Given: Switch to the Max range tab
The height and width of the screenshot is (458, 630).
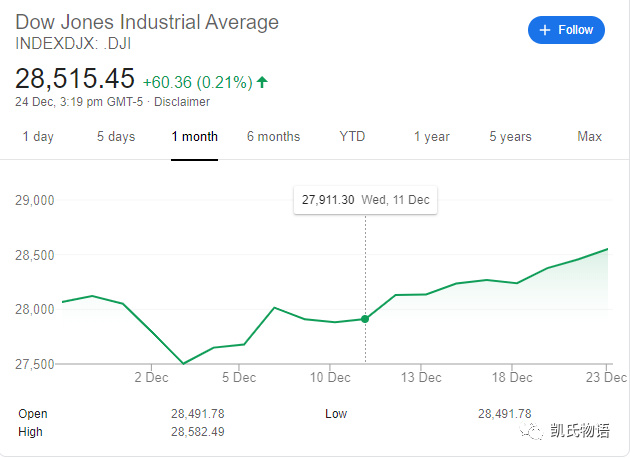Looking at the screenshot, I should point(589,137).
